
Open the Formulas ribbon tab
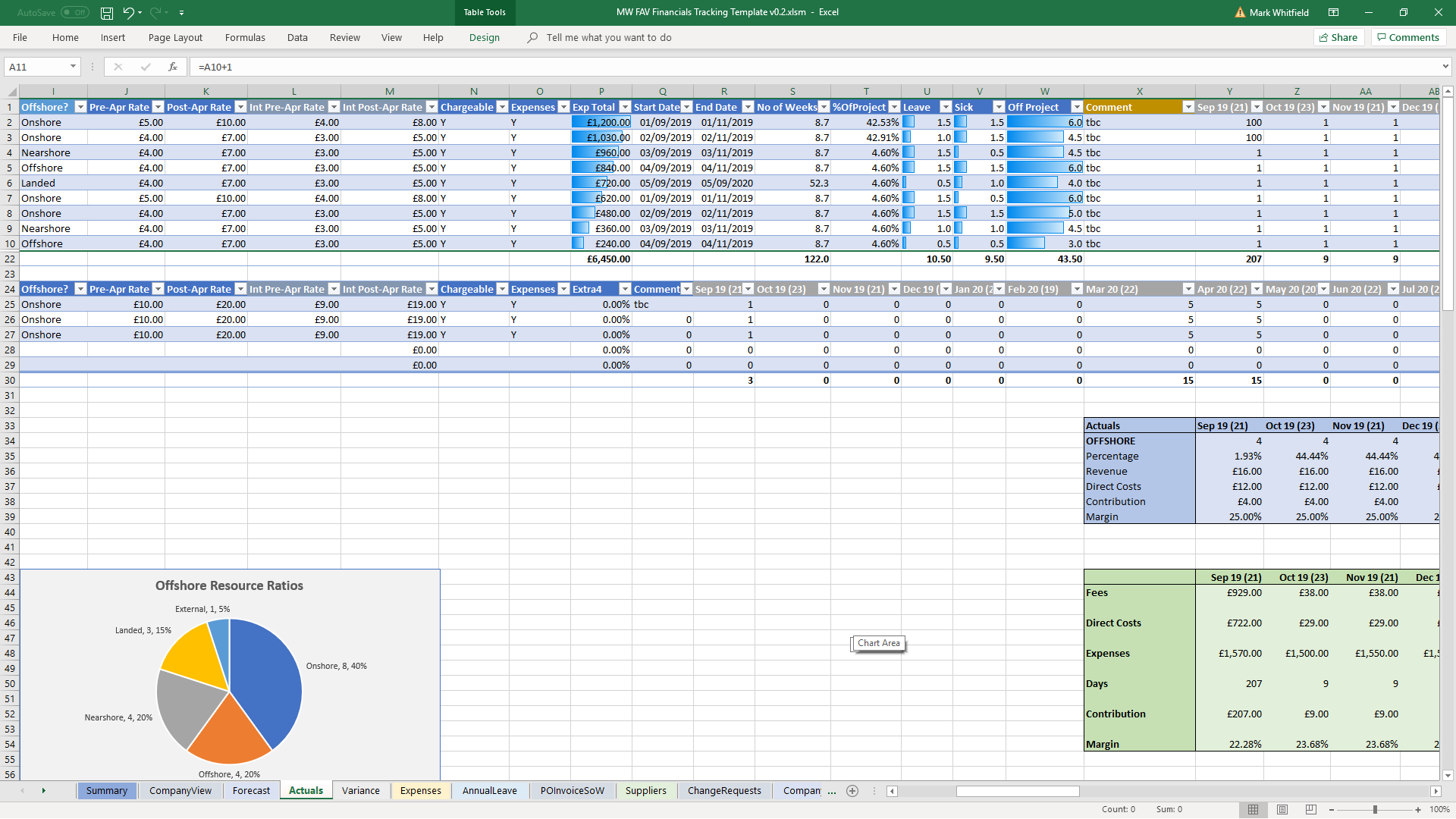coord(245,37)
